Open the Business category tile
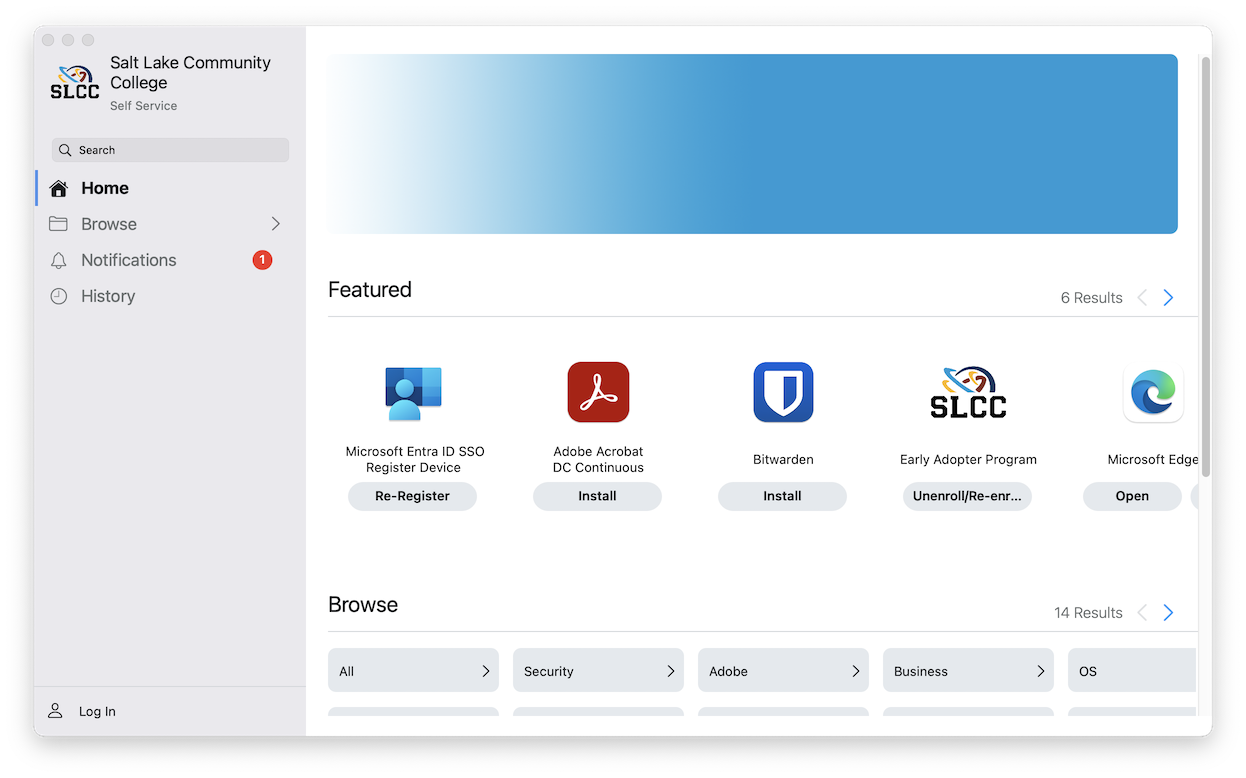The height and width of the screenshot is (778, 1246). [968, 670]
